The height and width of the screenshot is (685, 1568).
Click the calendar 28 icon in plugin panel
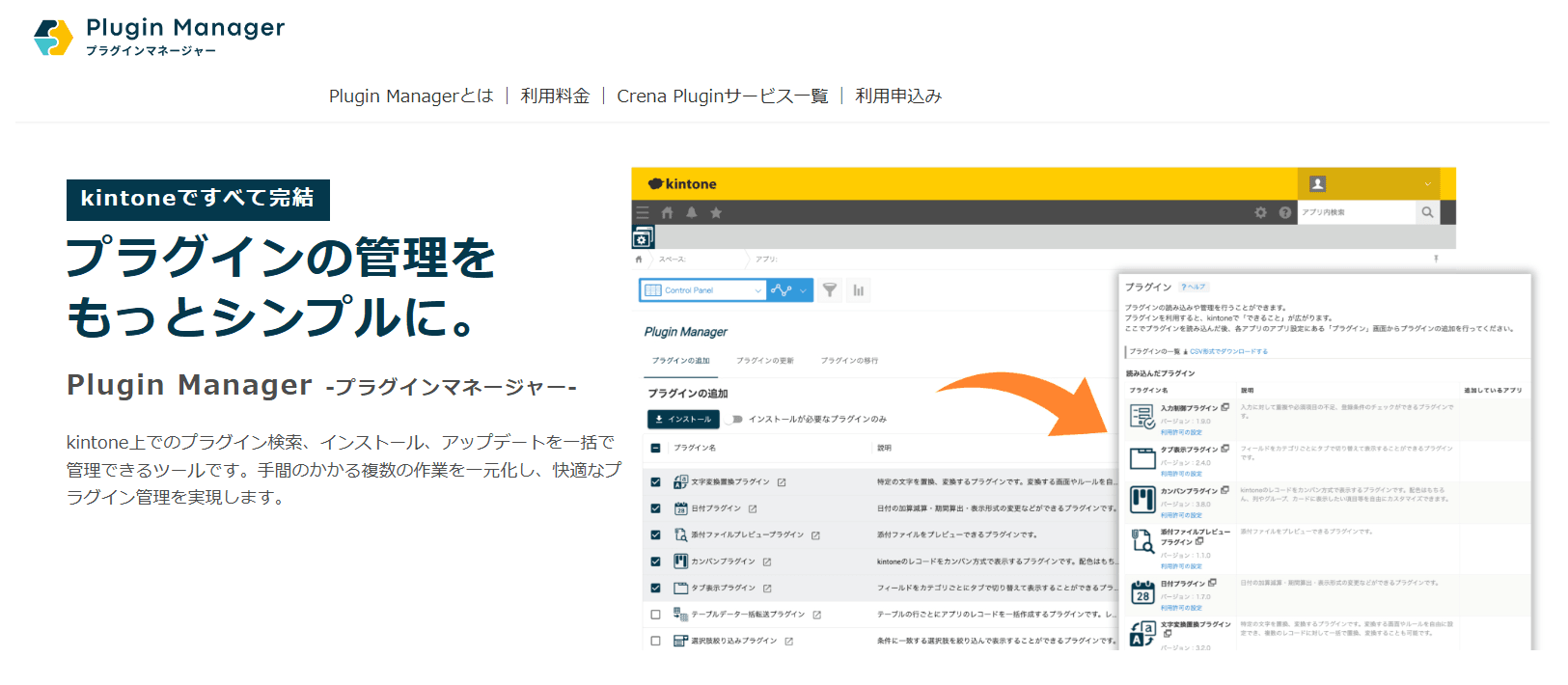(1142, 592)
